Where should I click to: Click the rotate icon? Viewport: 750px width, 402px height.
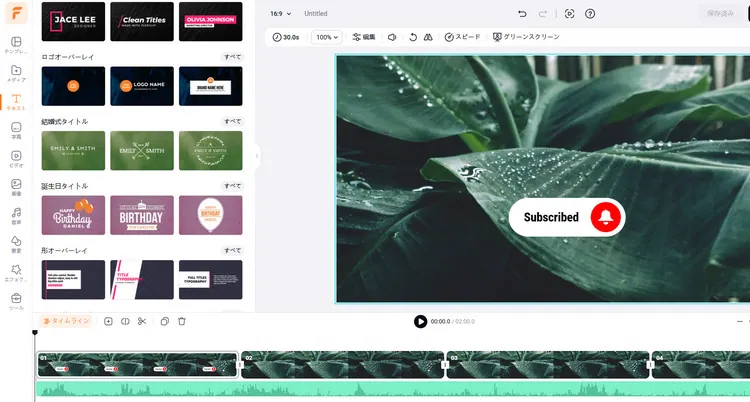click(413, 37)
